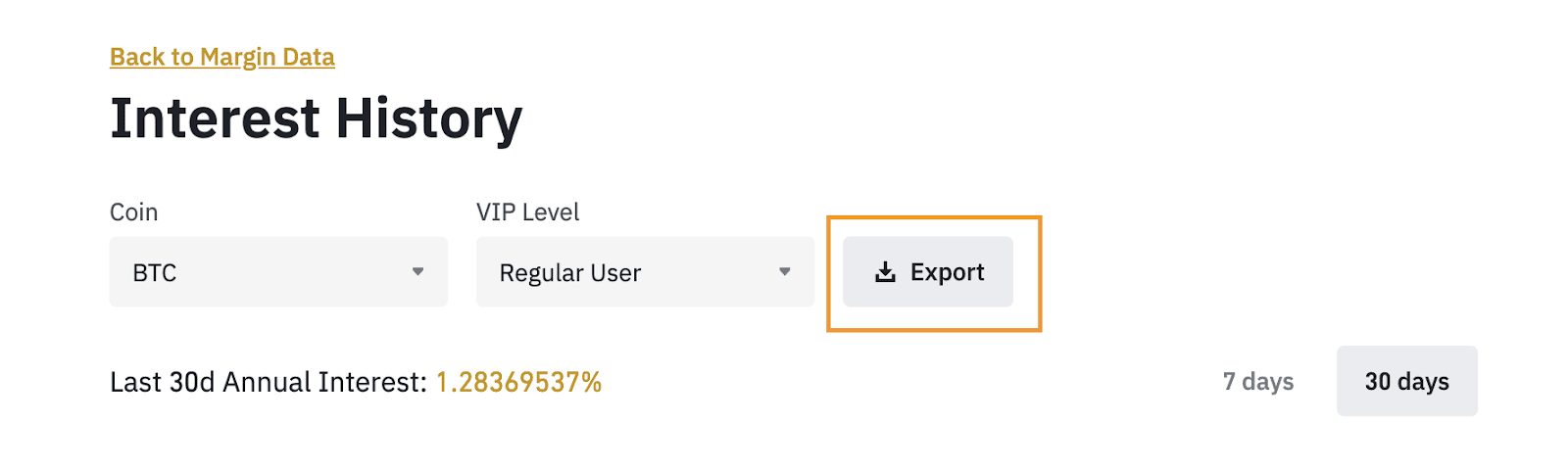This screenshot has height=471, width=1568.
Task: Click the Interest History heading
Action: [x=316, y=118]
